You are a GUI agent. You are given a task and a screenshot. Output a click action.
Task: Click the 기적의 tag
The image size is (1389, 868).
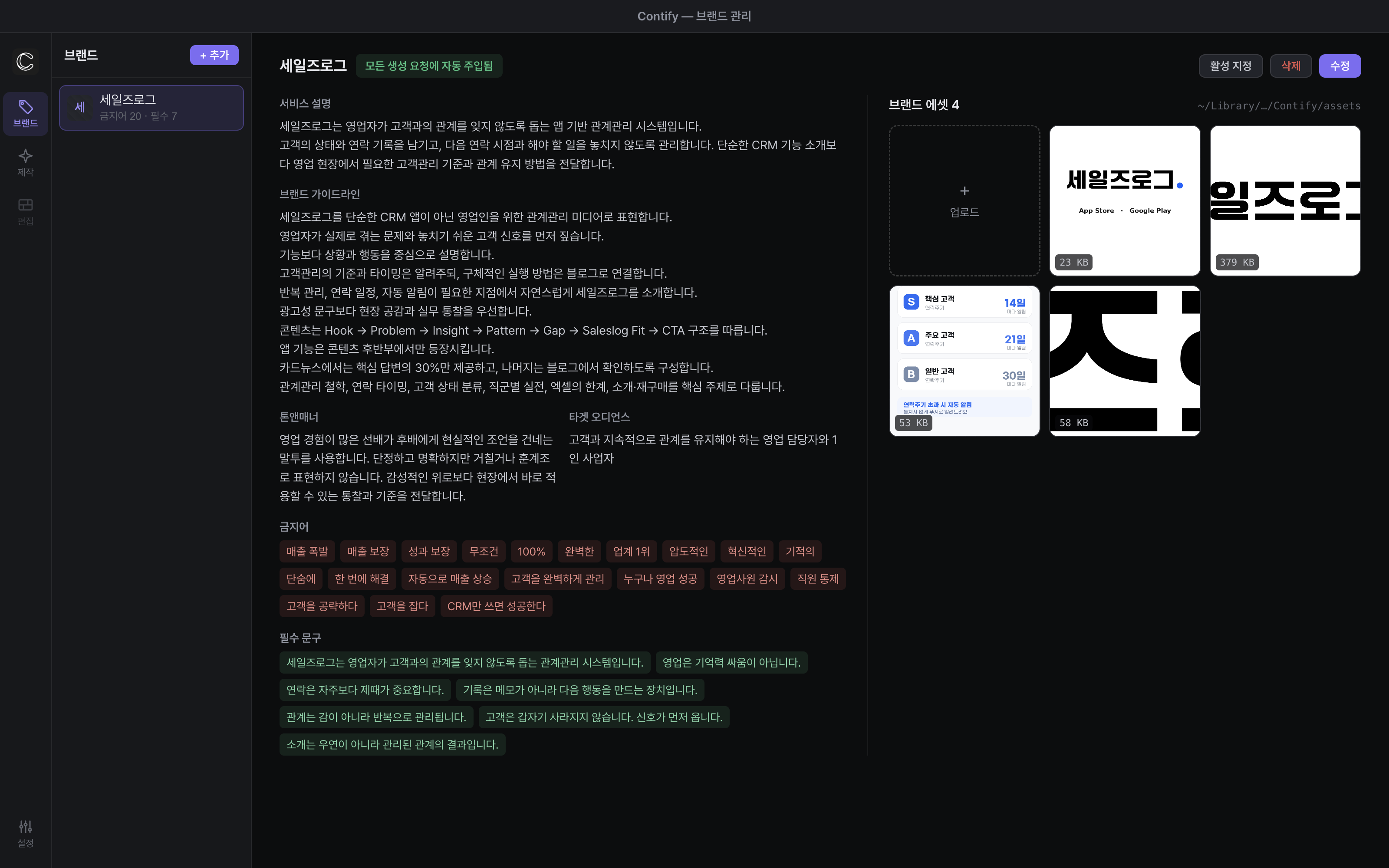pos(800,551)
